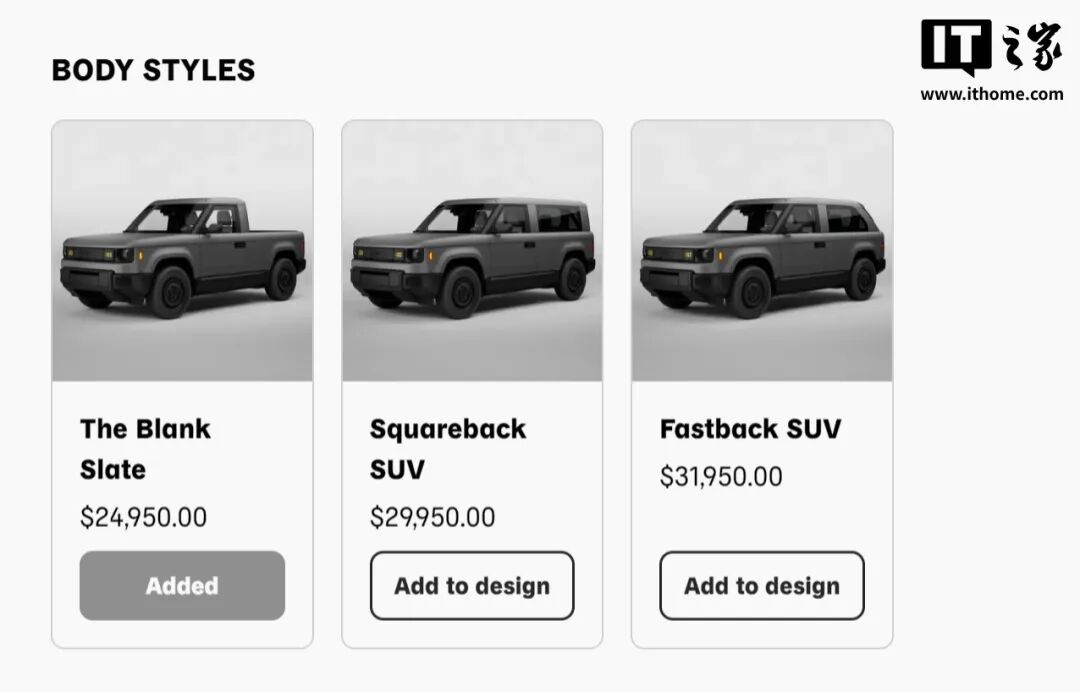Open the Squareback SUV vehicle image

472,251
